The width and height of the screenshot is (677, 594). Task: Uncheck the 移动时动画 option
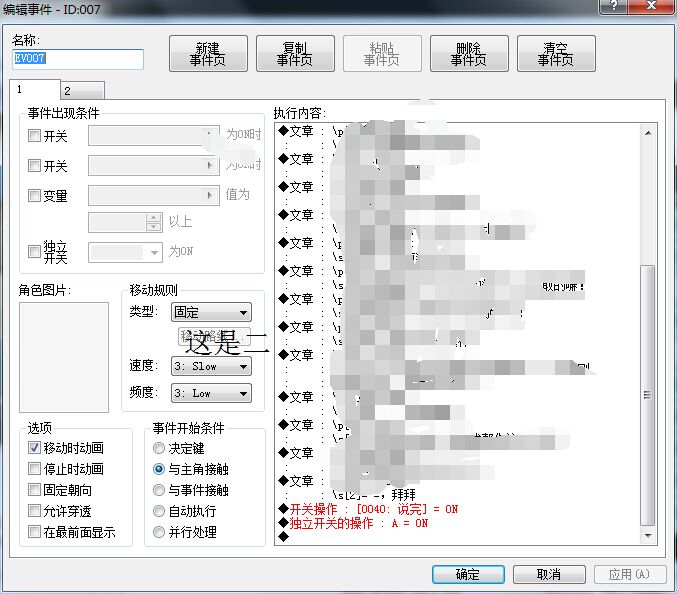click(x=34, y=447)
